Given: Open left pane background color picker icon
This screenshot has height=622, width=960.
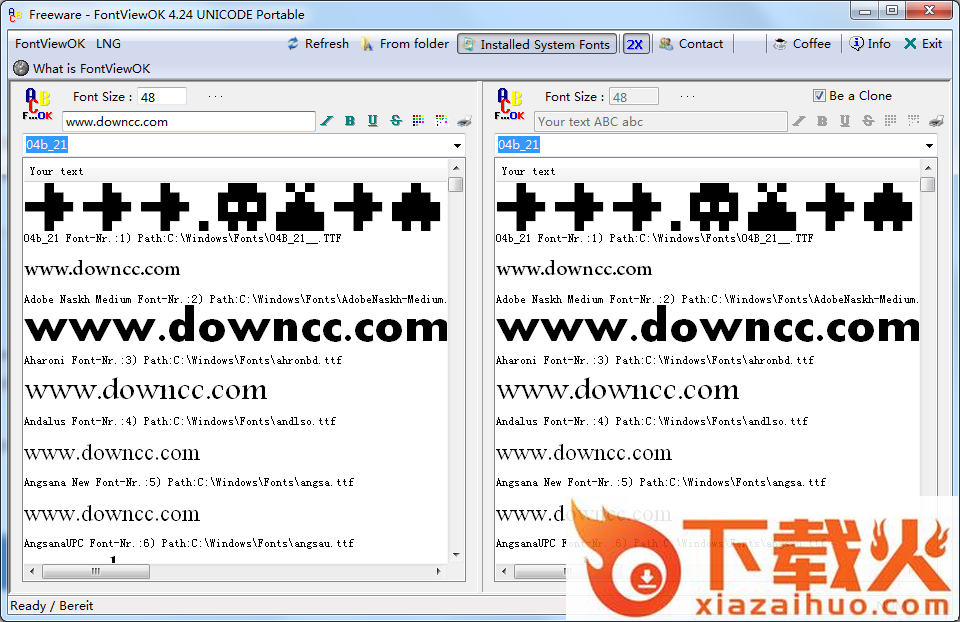Looking at the screenshot, I should pyautogui.click(x=441, y=121).
